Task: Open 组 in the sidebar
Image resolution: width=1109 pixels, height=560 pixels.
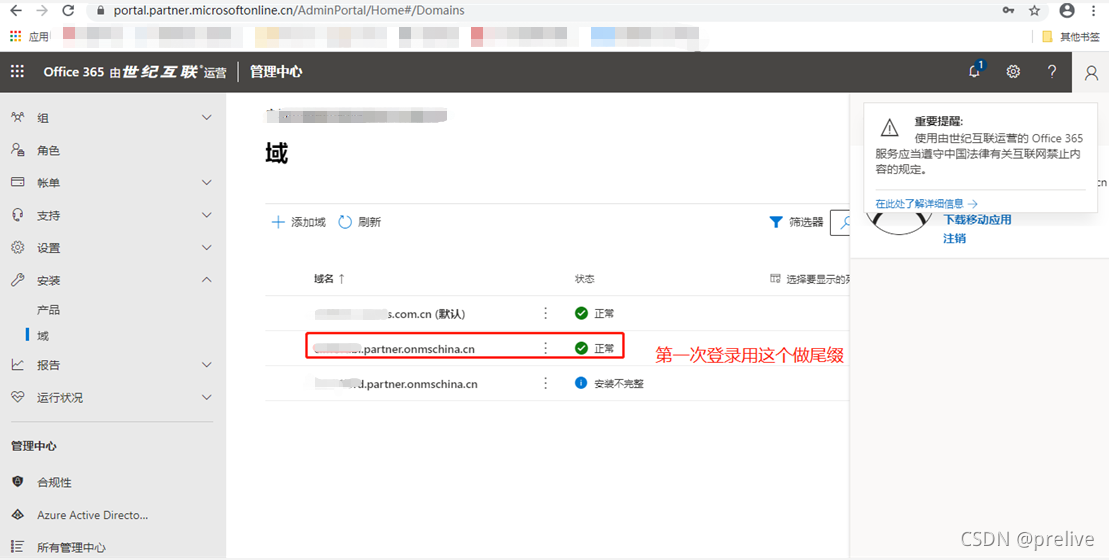Action: pos(43,118)
